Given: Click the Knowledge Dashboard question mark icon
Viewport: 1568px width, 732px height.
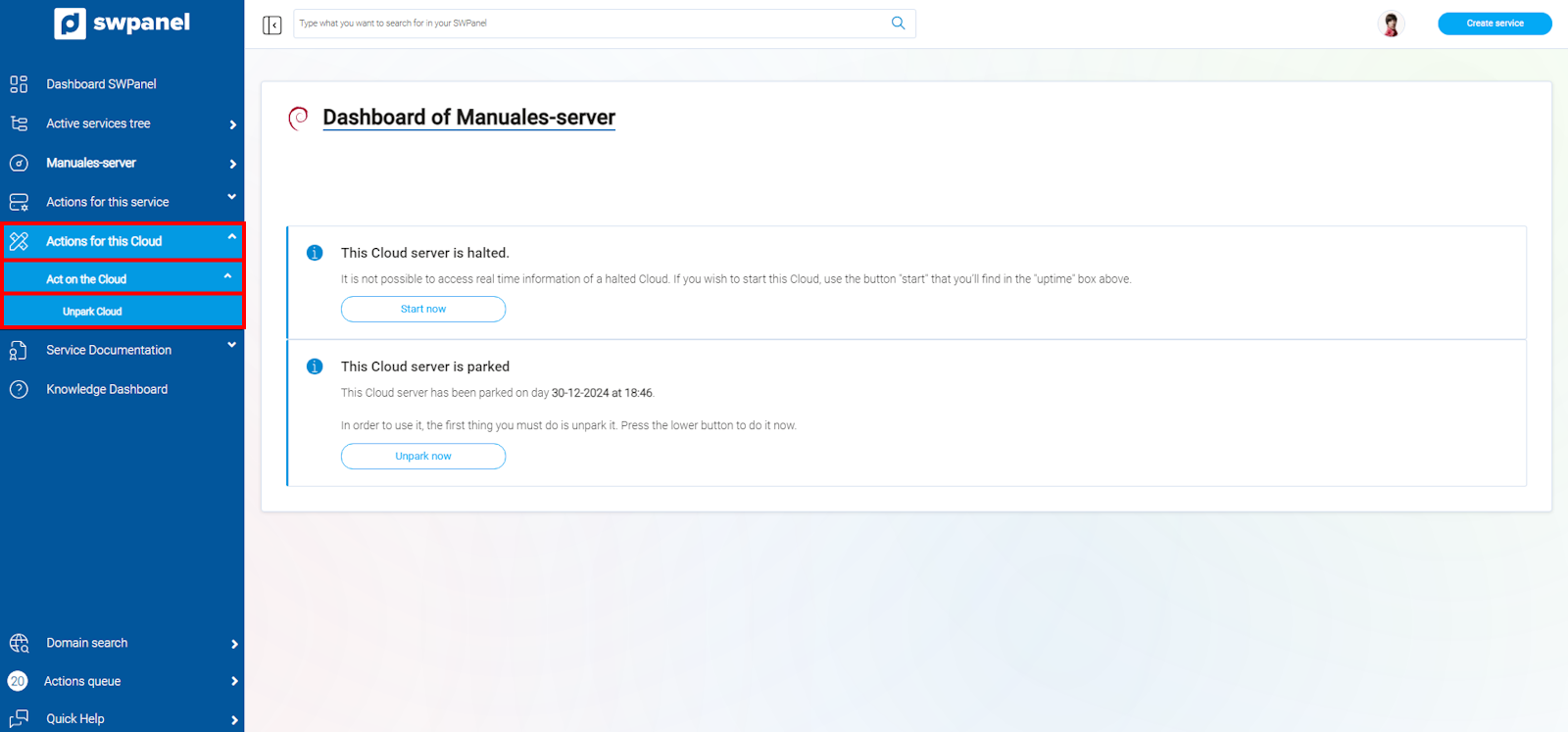Looking at the screenshot, I should tap(19, 389).
